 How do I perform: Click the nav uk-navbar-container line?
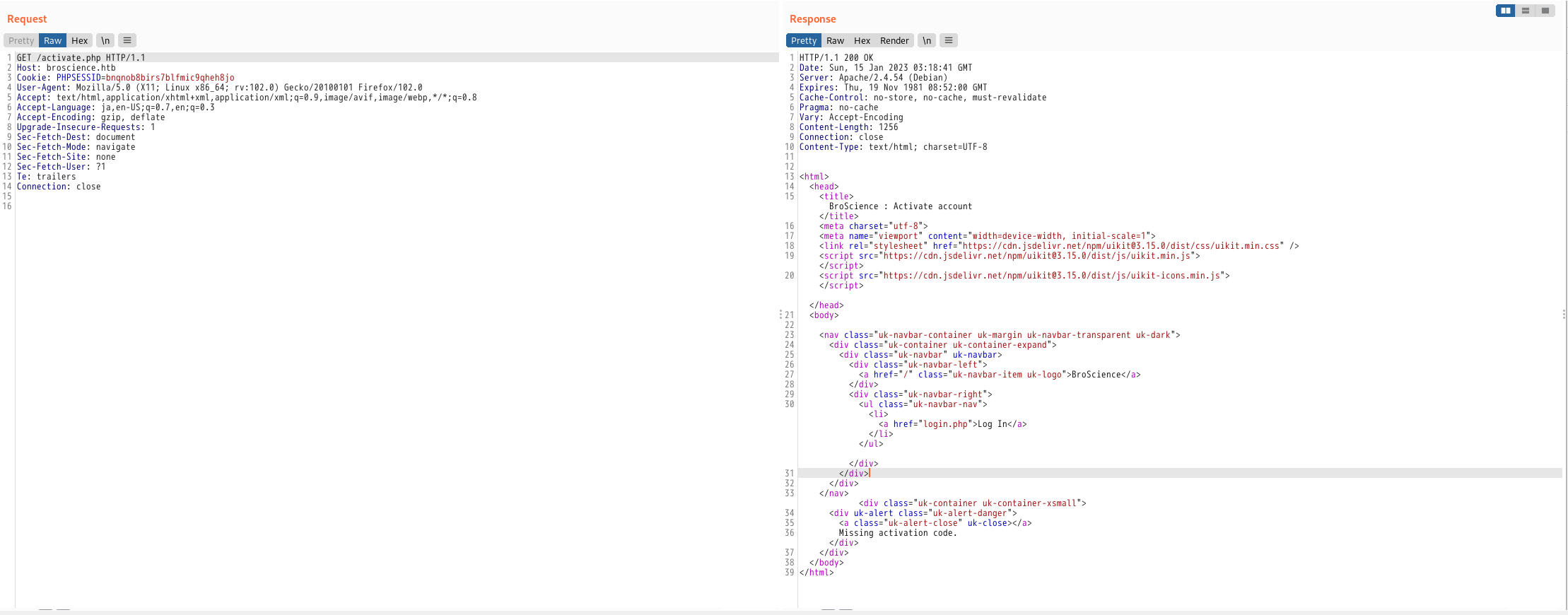pos(1000,335)
